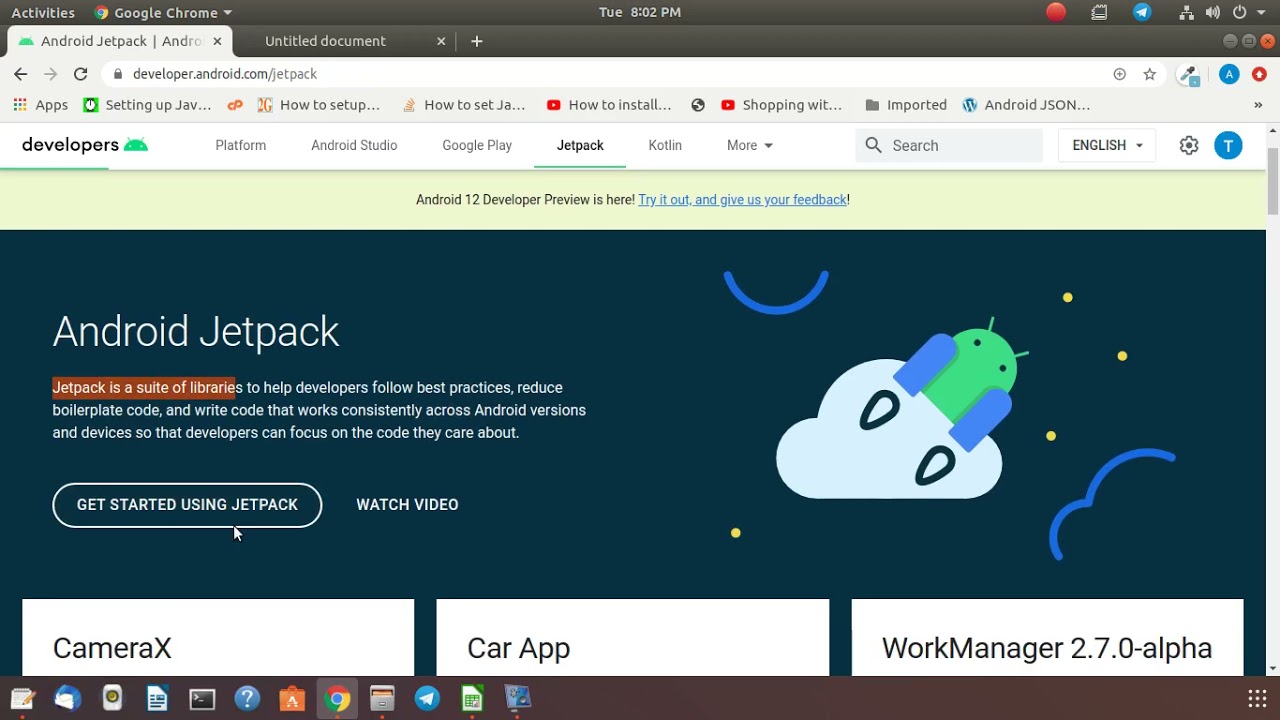The width and height of the screenshot is (1280, 720).
Task: Click the clock 'Tue 8:02 PM'
Action: (x=640, y=12)
